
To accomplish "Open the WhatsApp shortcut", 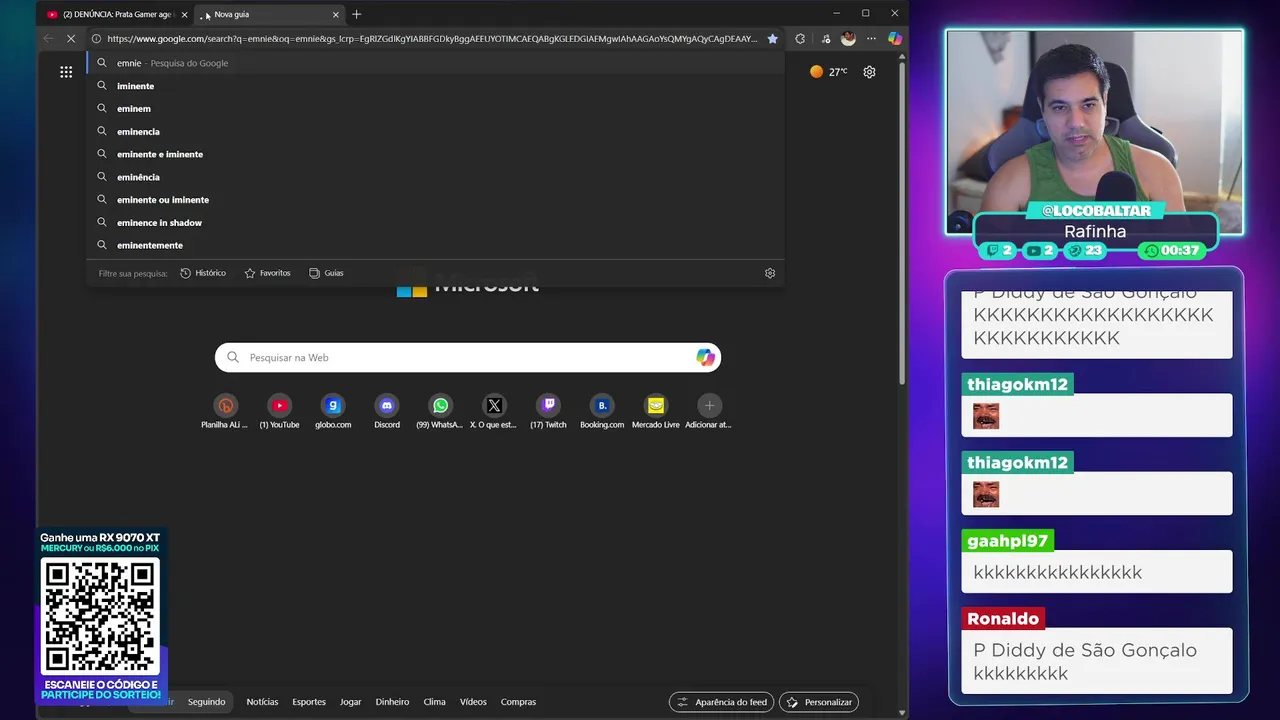I will (x=440, y=411).
